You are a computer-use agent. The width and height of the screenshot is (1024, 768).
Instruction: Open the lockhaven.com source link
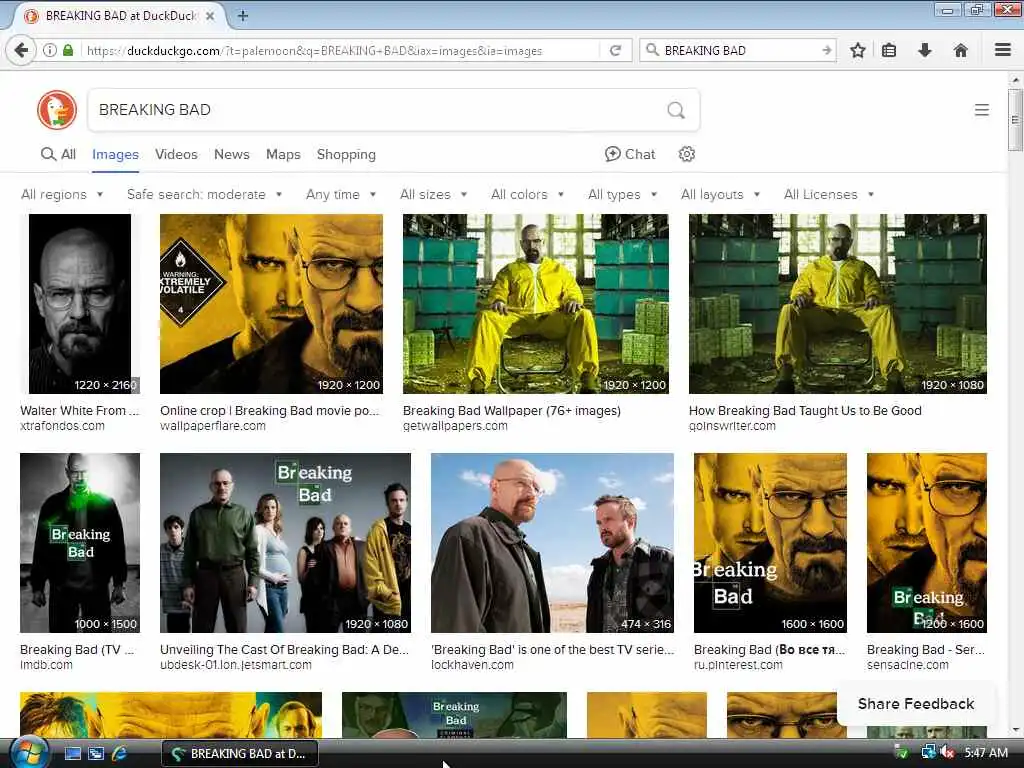click(x=472, y=665)
